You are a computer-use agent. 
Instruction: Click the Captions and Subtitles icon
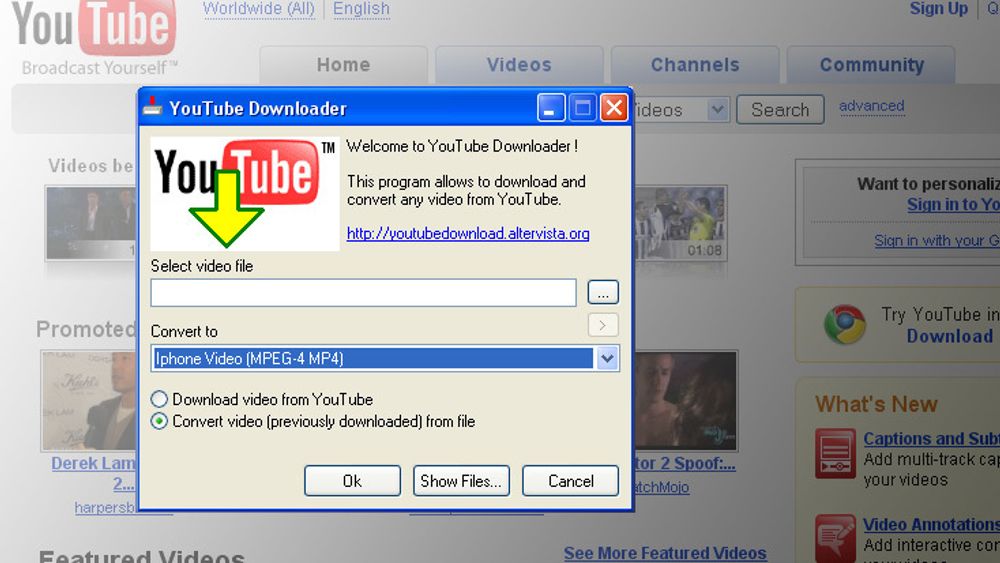[835, 454]
